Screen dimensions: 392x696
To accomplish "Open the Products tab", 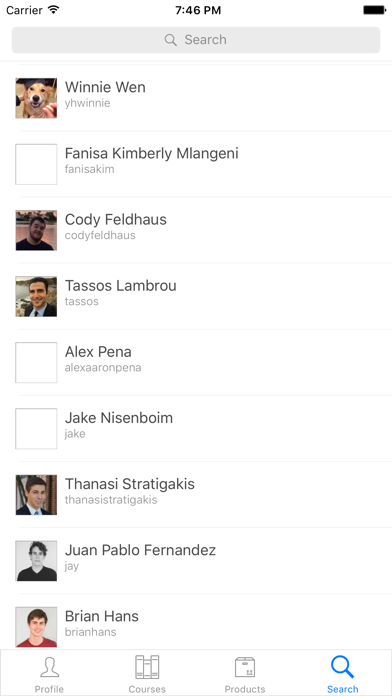I will pos(245,673).
